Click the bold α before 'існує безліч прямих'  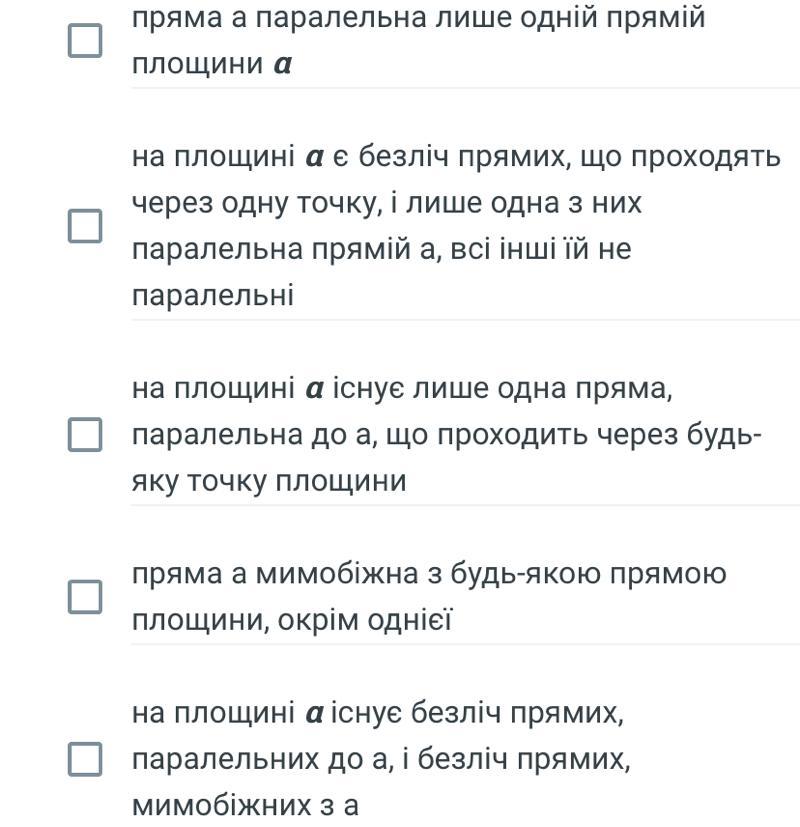(x=314, y=714)
